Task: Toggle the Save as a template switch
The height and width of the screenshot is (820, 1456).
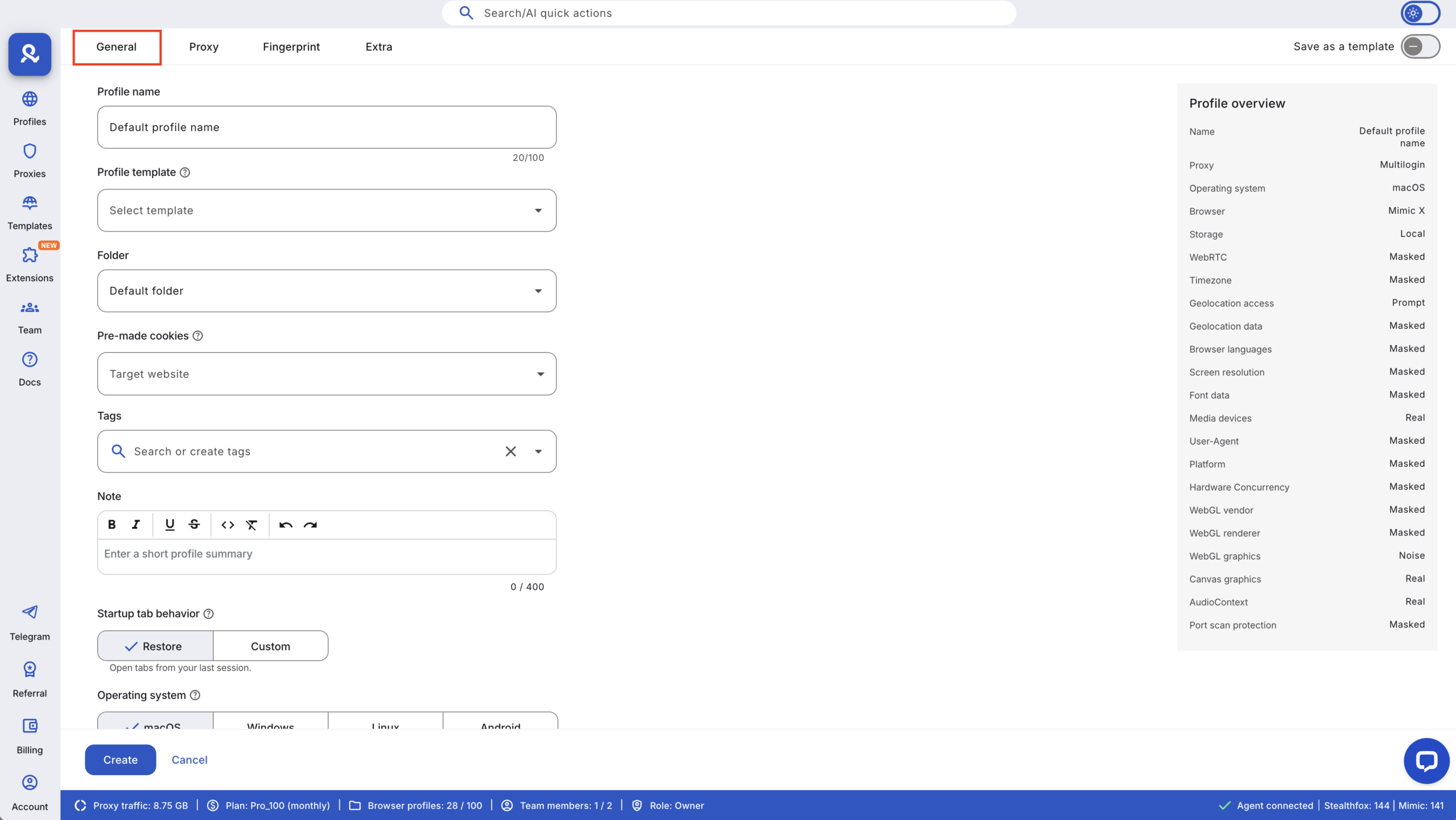Action: pos(1420,47)
